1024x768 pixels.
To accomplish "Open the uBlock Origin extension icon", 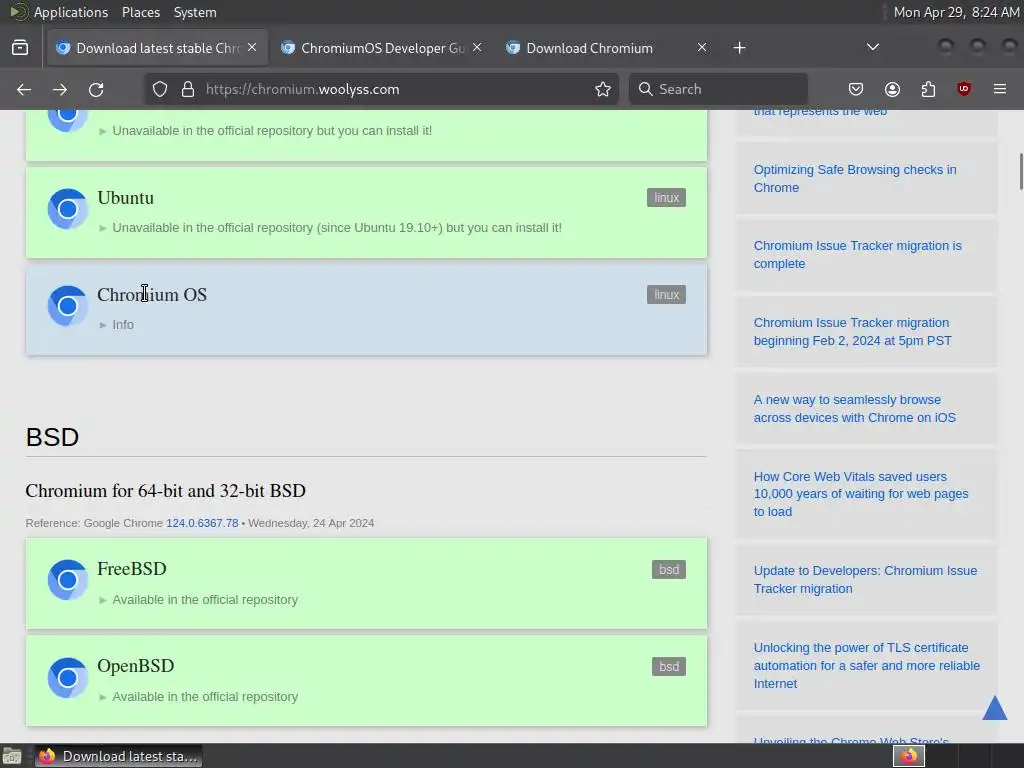I will (964, 89).
